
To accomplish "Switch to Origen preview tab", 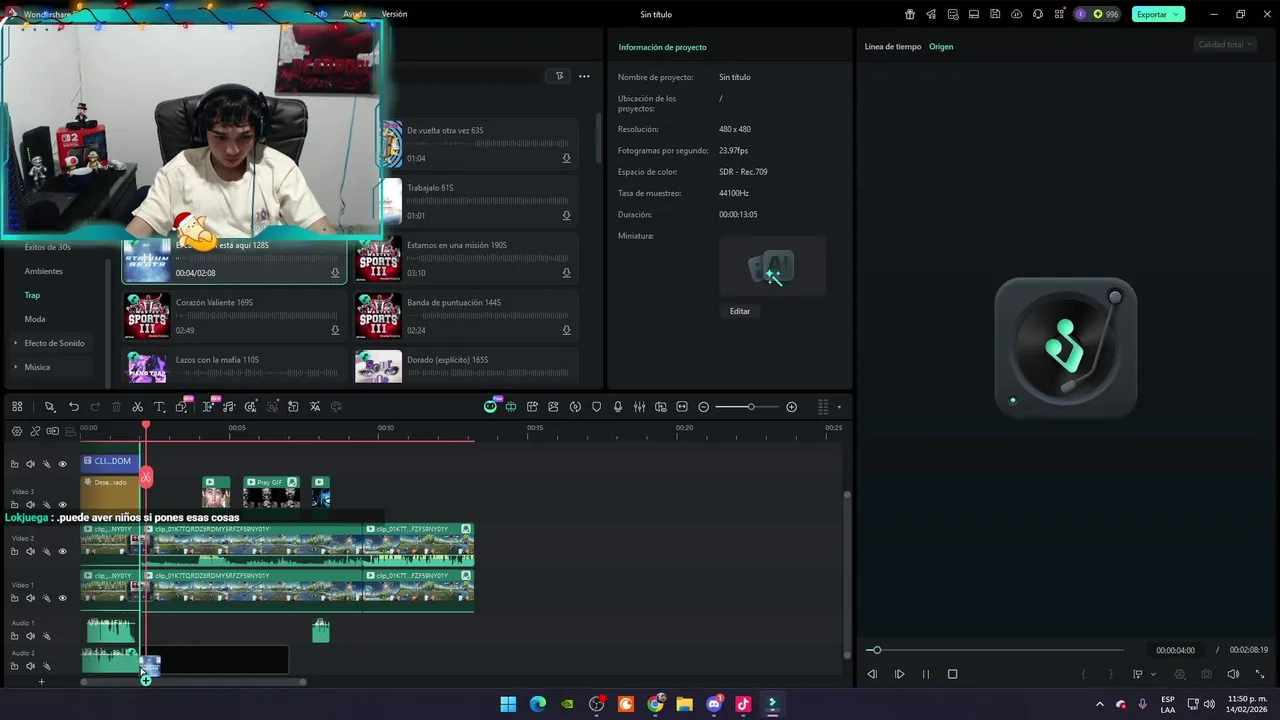I will [x=941, y=47].
